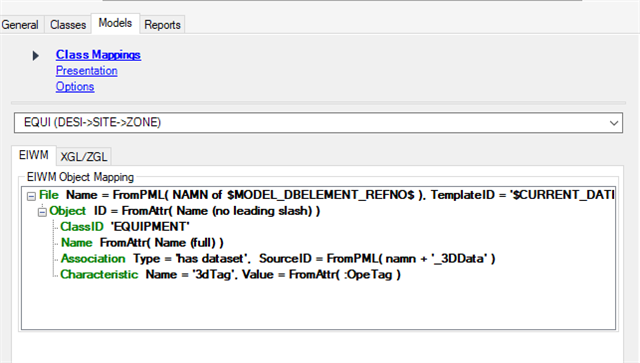Switch to the General tab
This screenshot has height=363, width=640.
[20, 25]
